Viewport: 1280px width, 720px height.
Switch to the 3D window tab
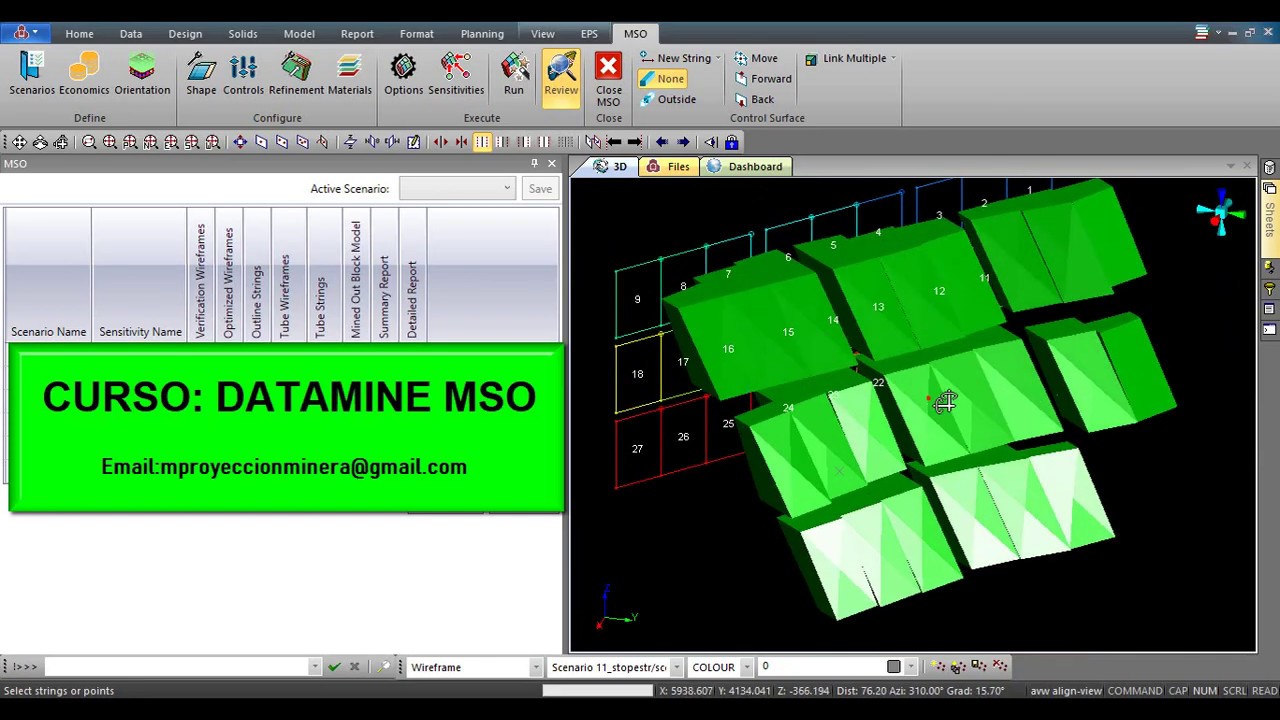pyautogui.click(x=610, y=167)
